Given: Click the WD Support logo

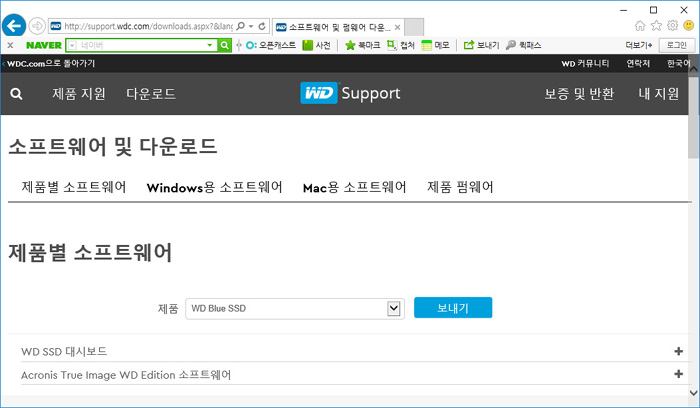Looking at the screenshot, I should tap(350, 93).
